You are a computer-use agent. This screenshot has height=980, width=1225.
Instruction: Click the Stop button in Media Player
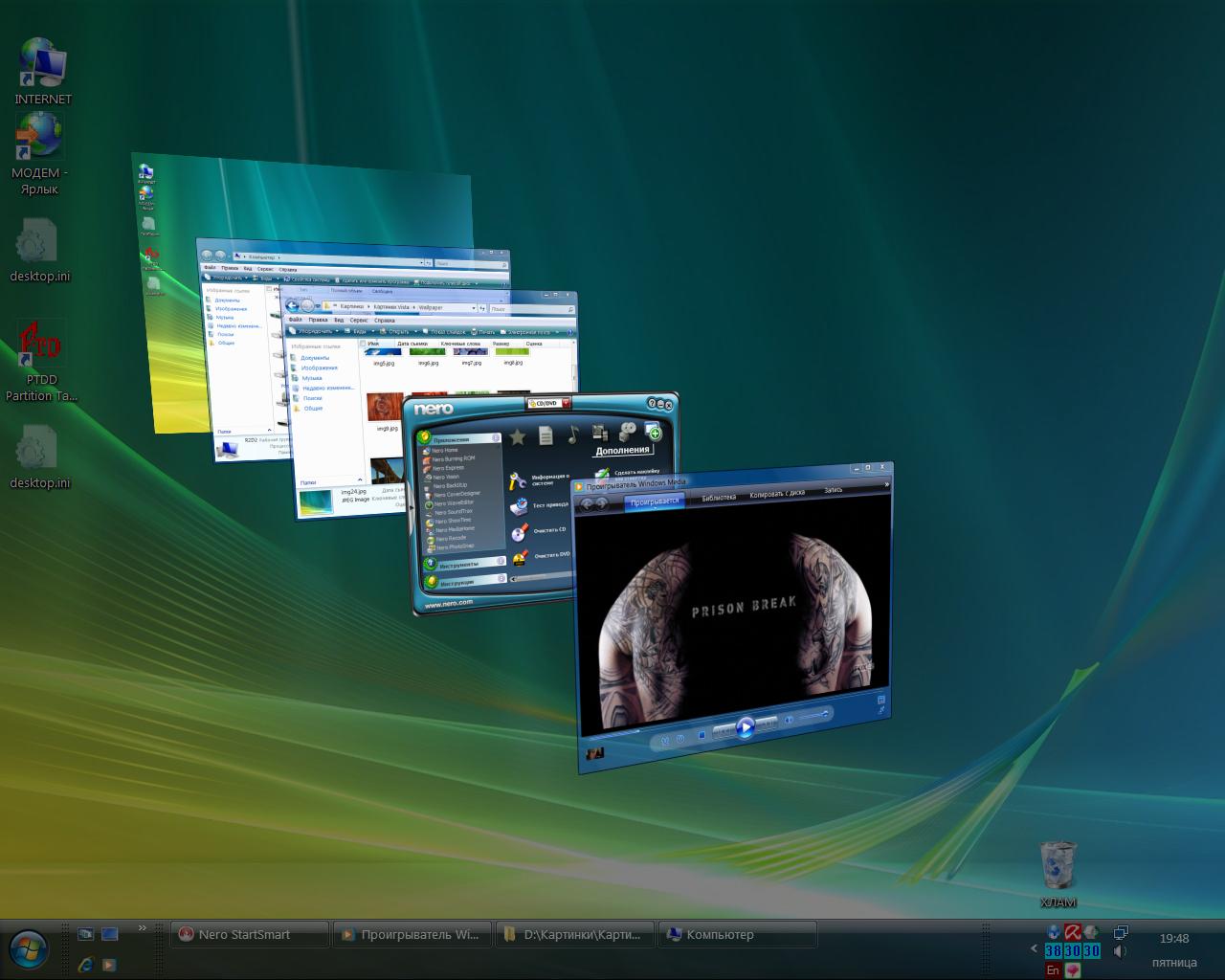[x=702, y=735]
